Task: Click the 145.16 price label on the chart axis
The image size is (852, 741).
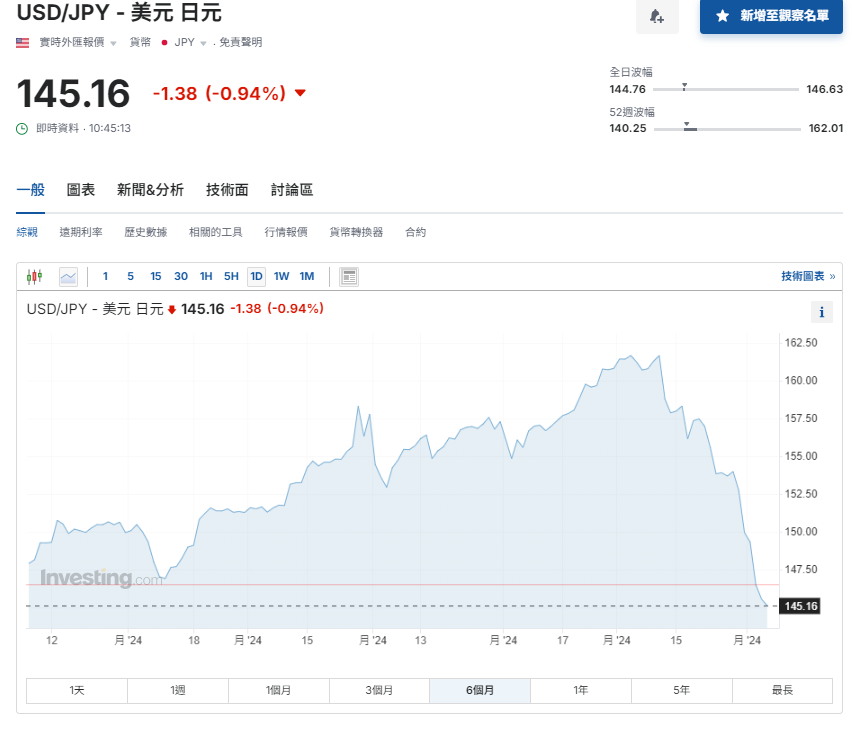Action: [799, 606]
